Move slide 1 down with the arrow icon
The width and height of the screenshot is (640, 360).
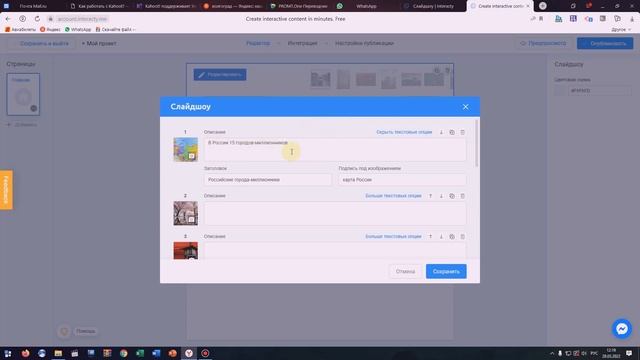[441, 132]
